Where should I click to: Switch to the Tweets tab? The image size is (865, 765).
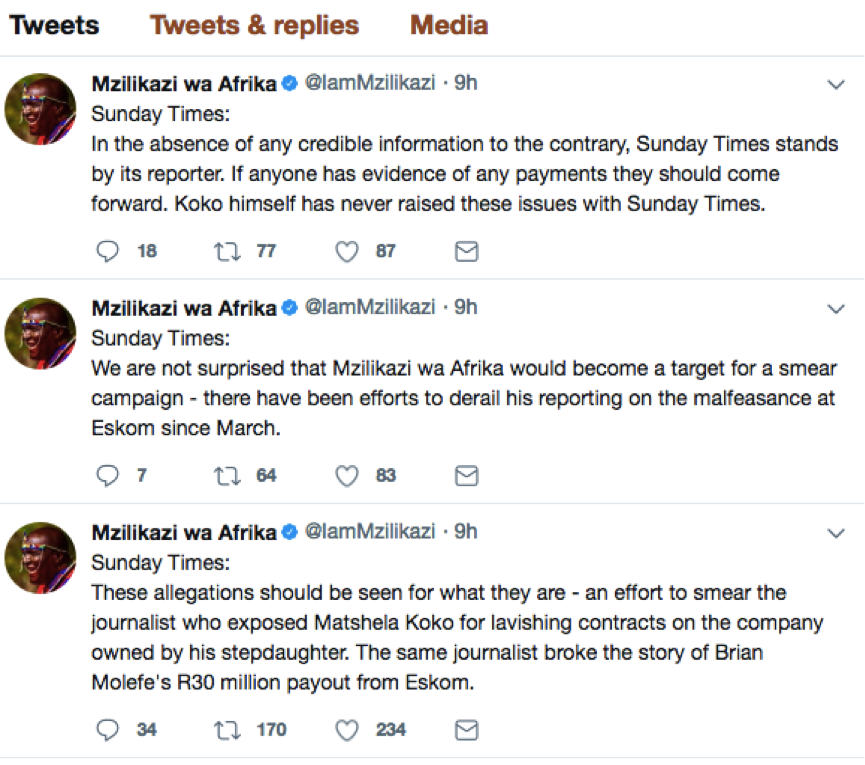click(x=54, y=26)
